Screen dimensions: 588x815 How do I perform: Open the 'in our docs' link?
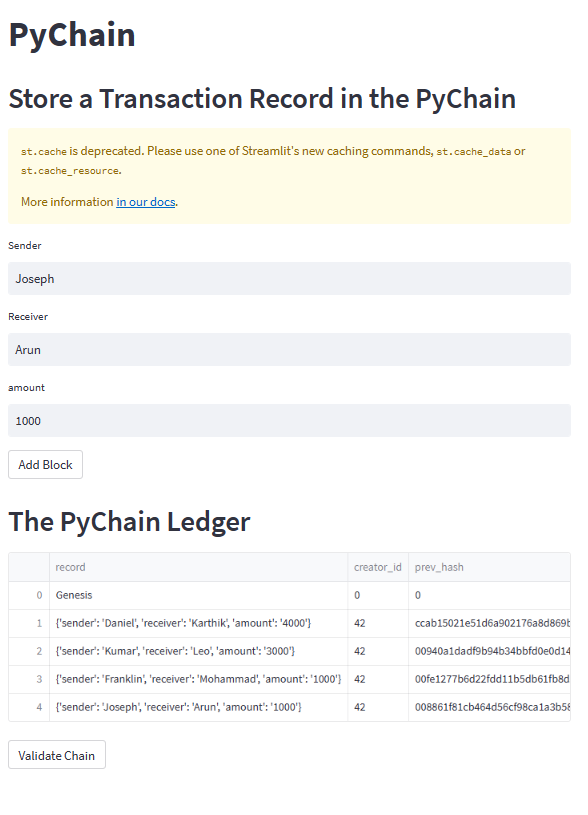tap(145, 201)
